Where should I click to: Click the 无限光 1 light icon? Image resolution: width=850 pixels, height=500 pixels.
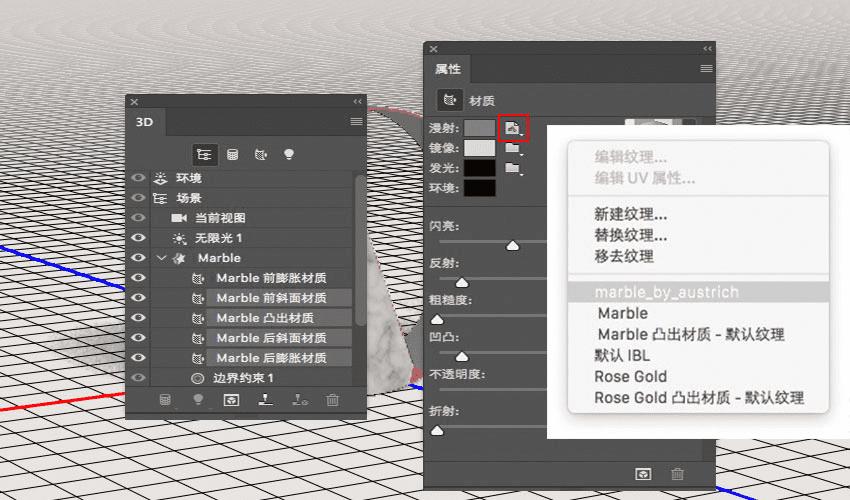pos(179,238)
